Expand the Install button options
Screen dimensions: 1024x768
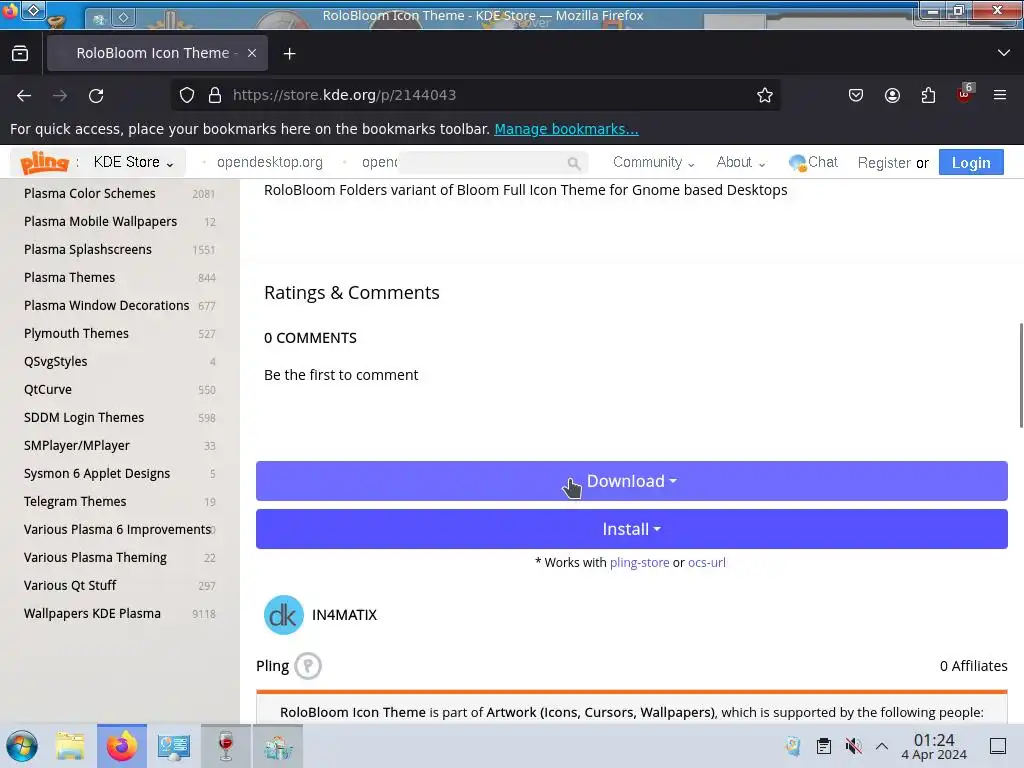pyautogui.click(x=632, y=529)
